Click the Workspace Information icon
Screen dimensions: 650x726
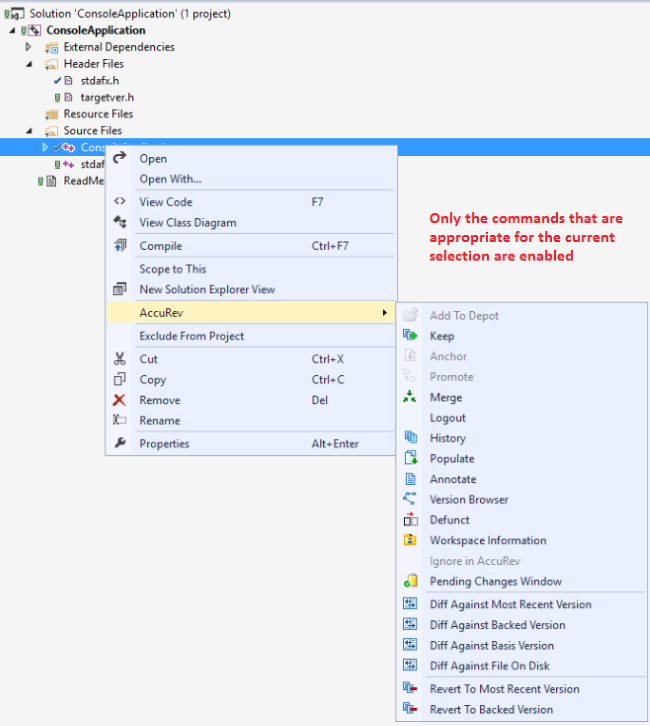click(x=410, y=540)
